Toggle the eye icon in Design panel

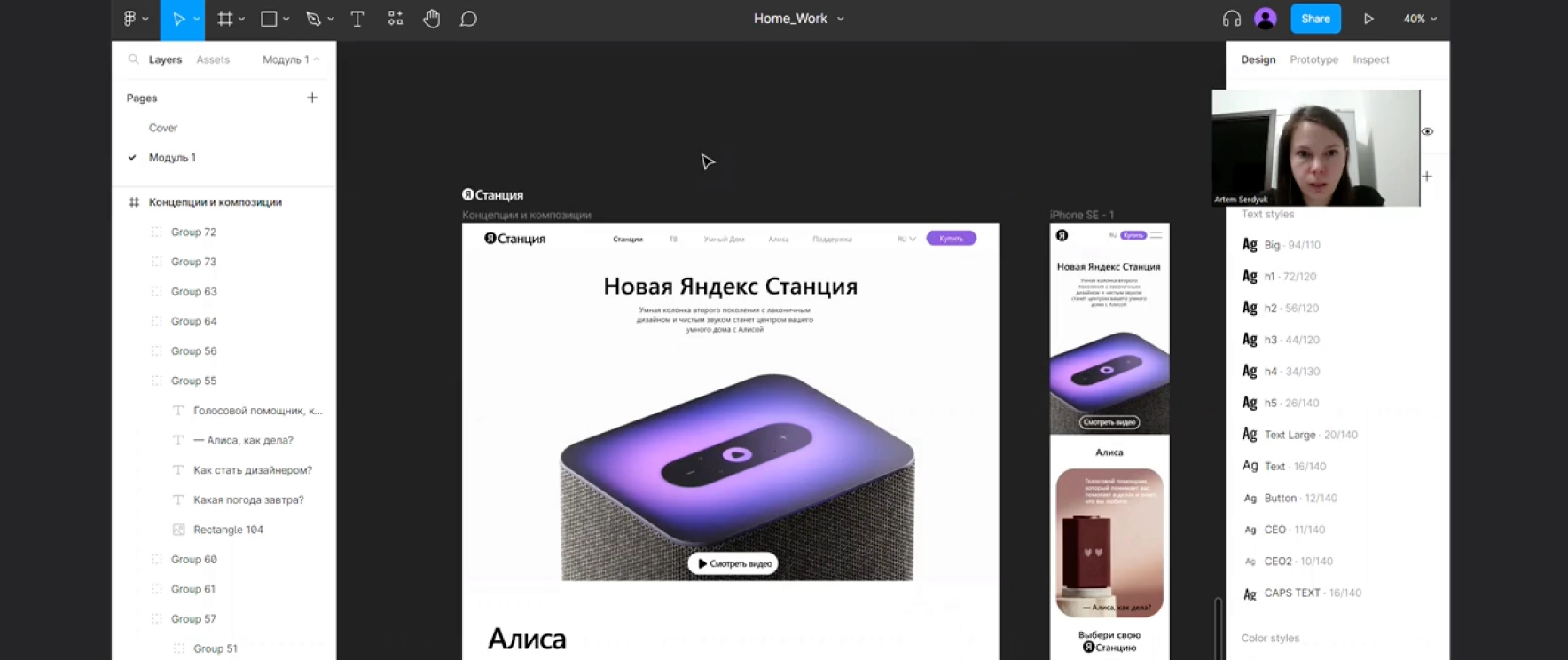click(x=1427, y=131)
